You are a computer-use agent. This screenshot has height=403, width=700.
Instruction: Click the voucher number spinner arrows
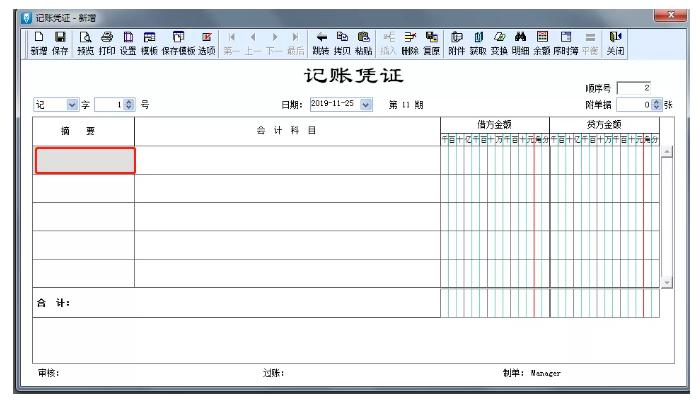click(x=129, y=104)
